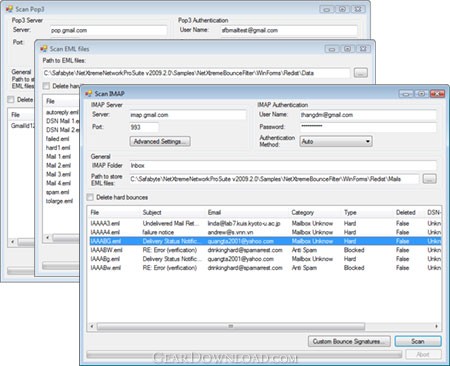
Task: Open the browse button for the EML path in the IMAP window
Action: [429, 179]
